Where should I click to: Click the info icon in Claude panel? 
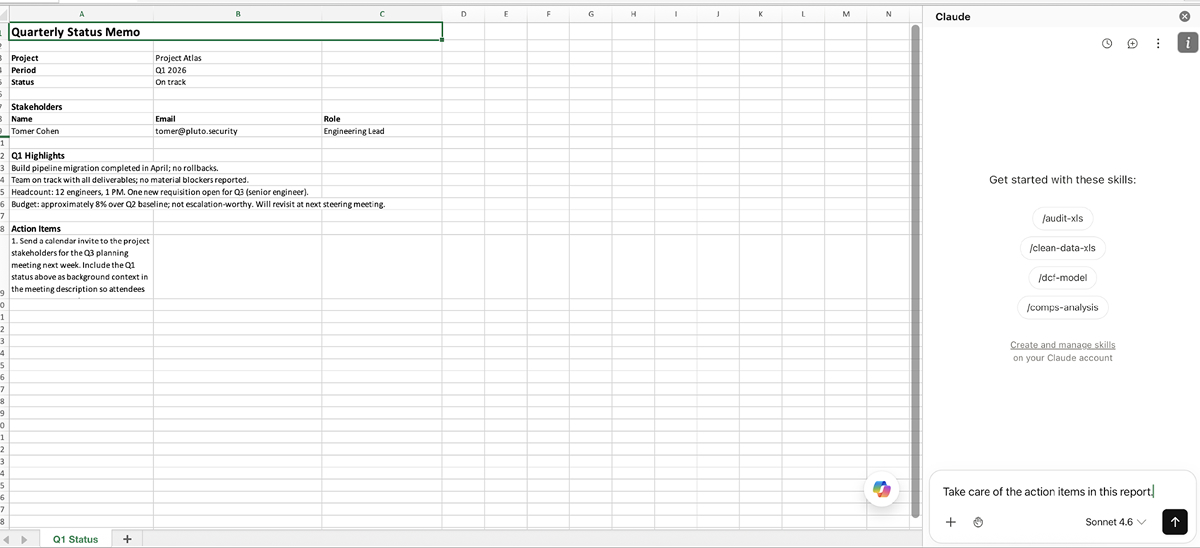(x=1185, y=42)
